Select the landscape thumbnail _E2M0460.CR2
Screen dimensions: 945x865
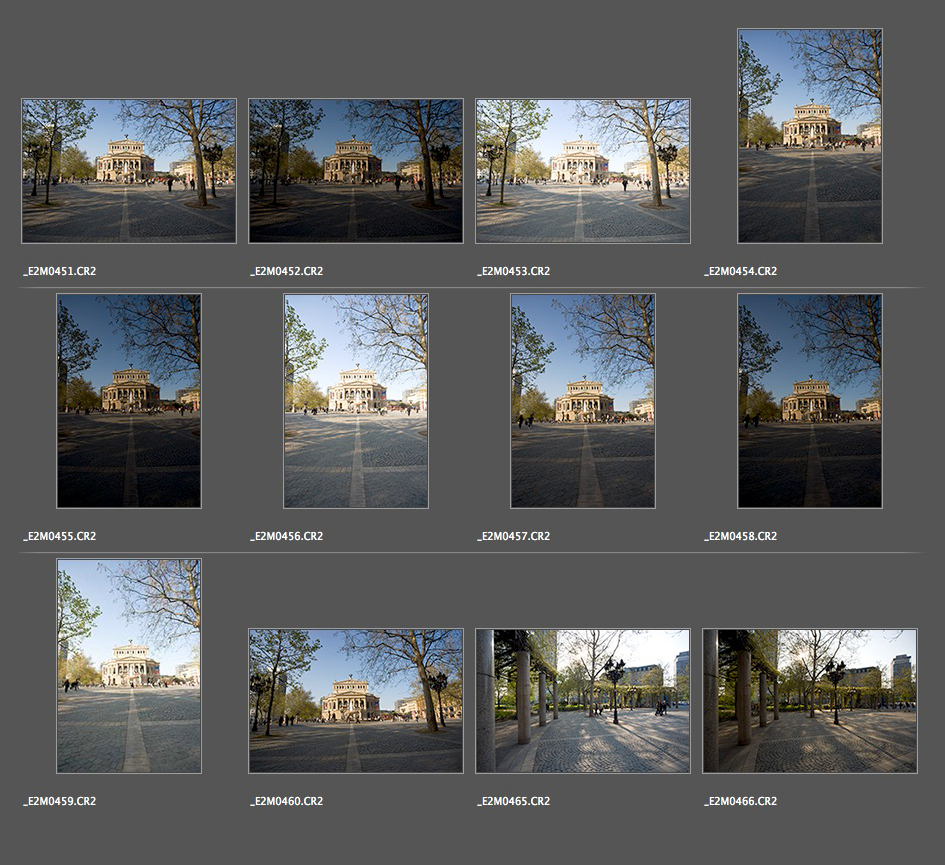[356, 701]
